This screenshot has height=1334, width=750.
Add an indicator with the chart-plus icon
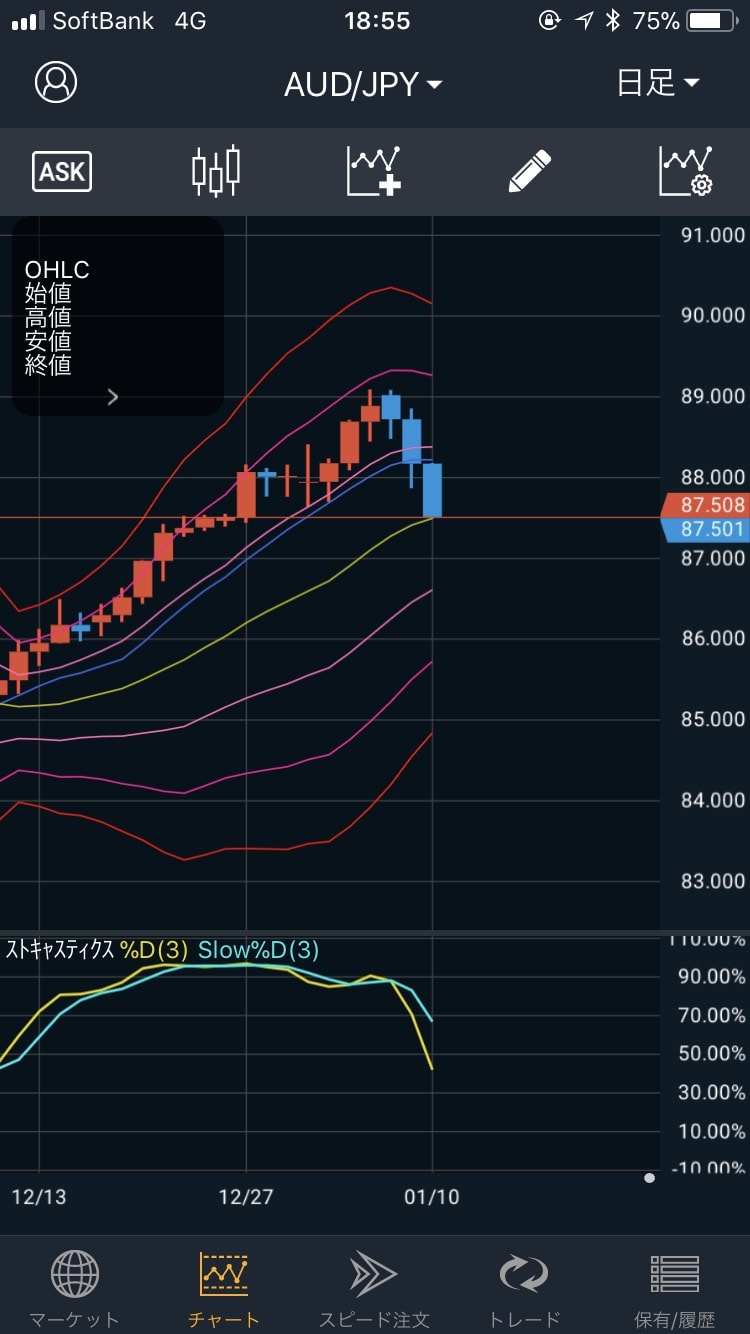pyautogui.click(x=374, y=171)
